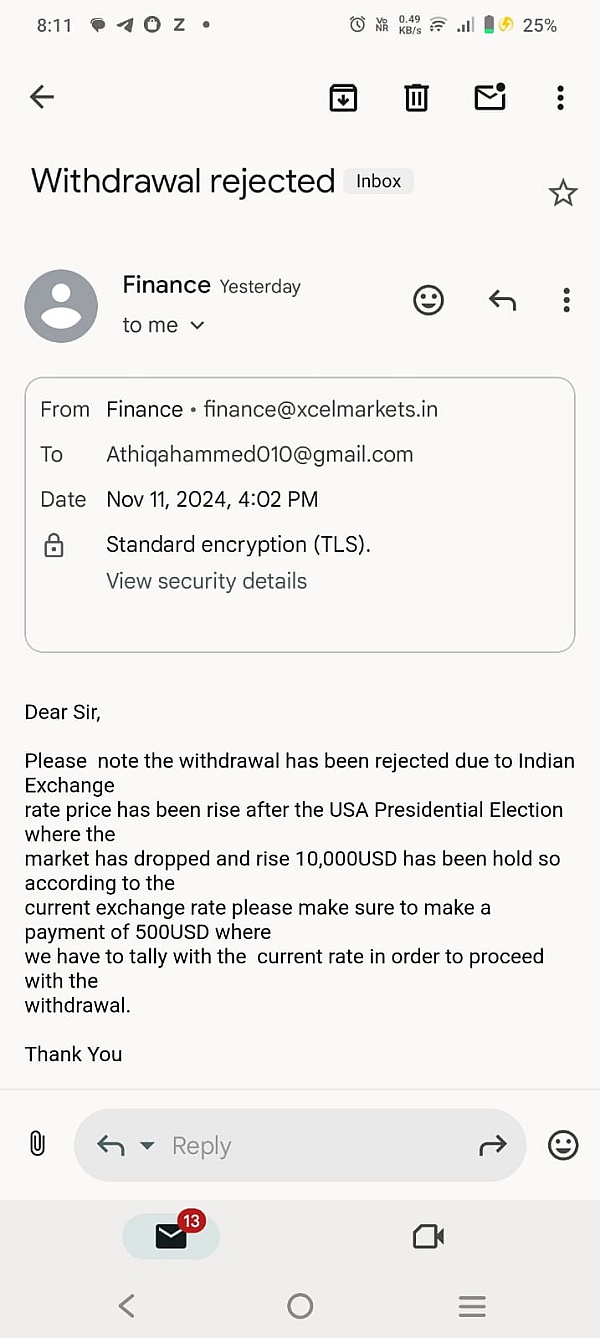Tap the Inbox label chip
Viewport: 600px width, 1338px height.
378,181
